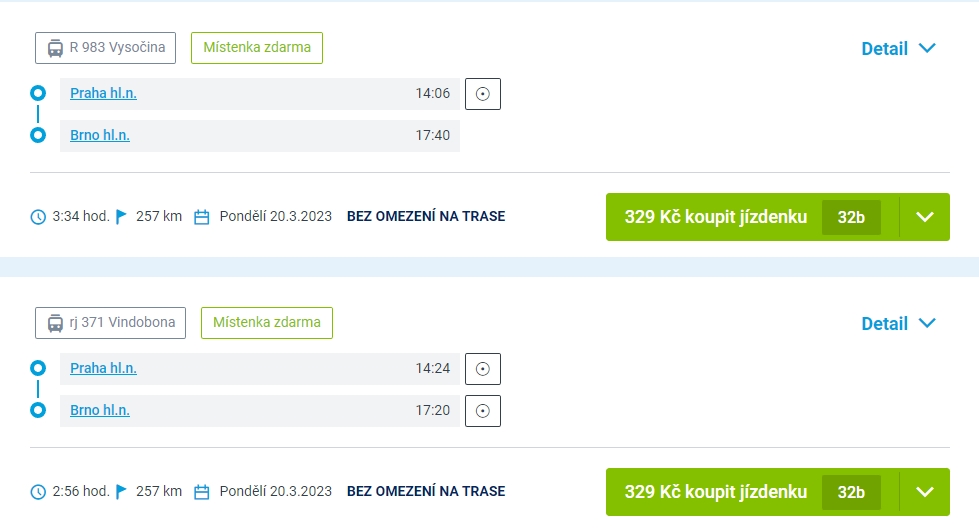
Task: Click train icon in R 983 Vysočina badge
Action: (55, 48)
